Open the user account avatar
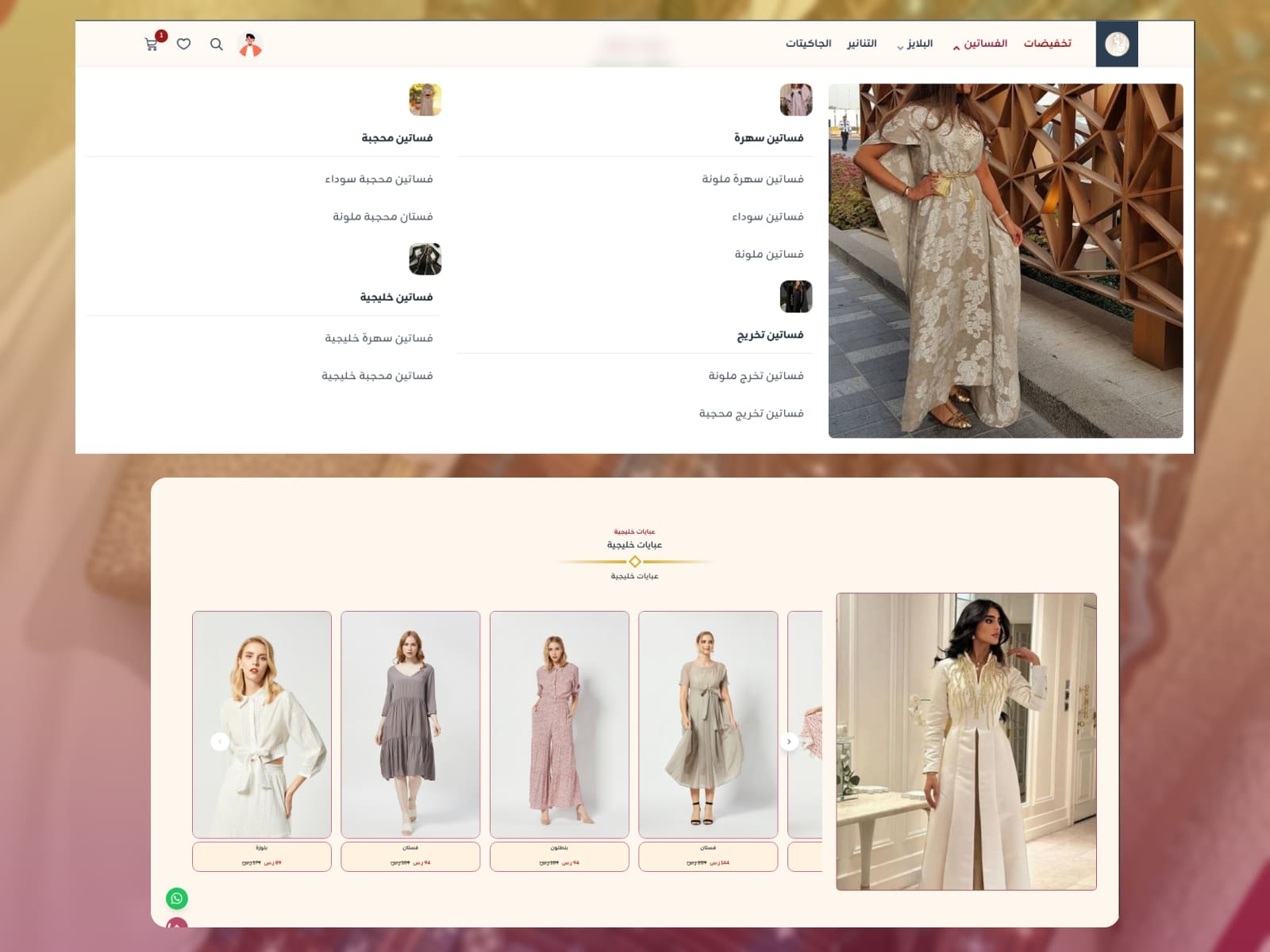 pos(250,44)
